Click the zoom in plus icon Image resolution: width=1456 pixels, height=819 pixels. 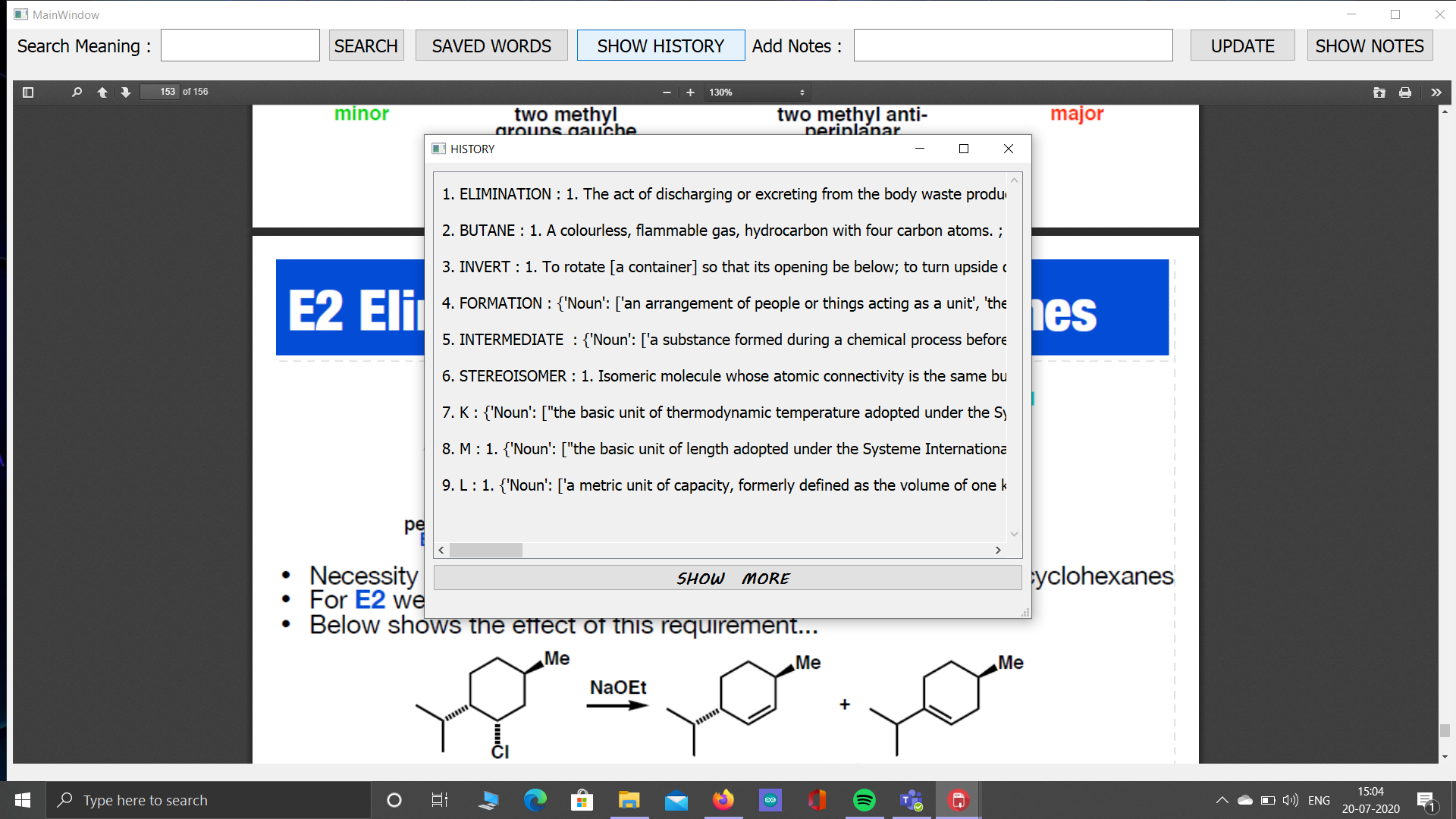[690, 92]
